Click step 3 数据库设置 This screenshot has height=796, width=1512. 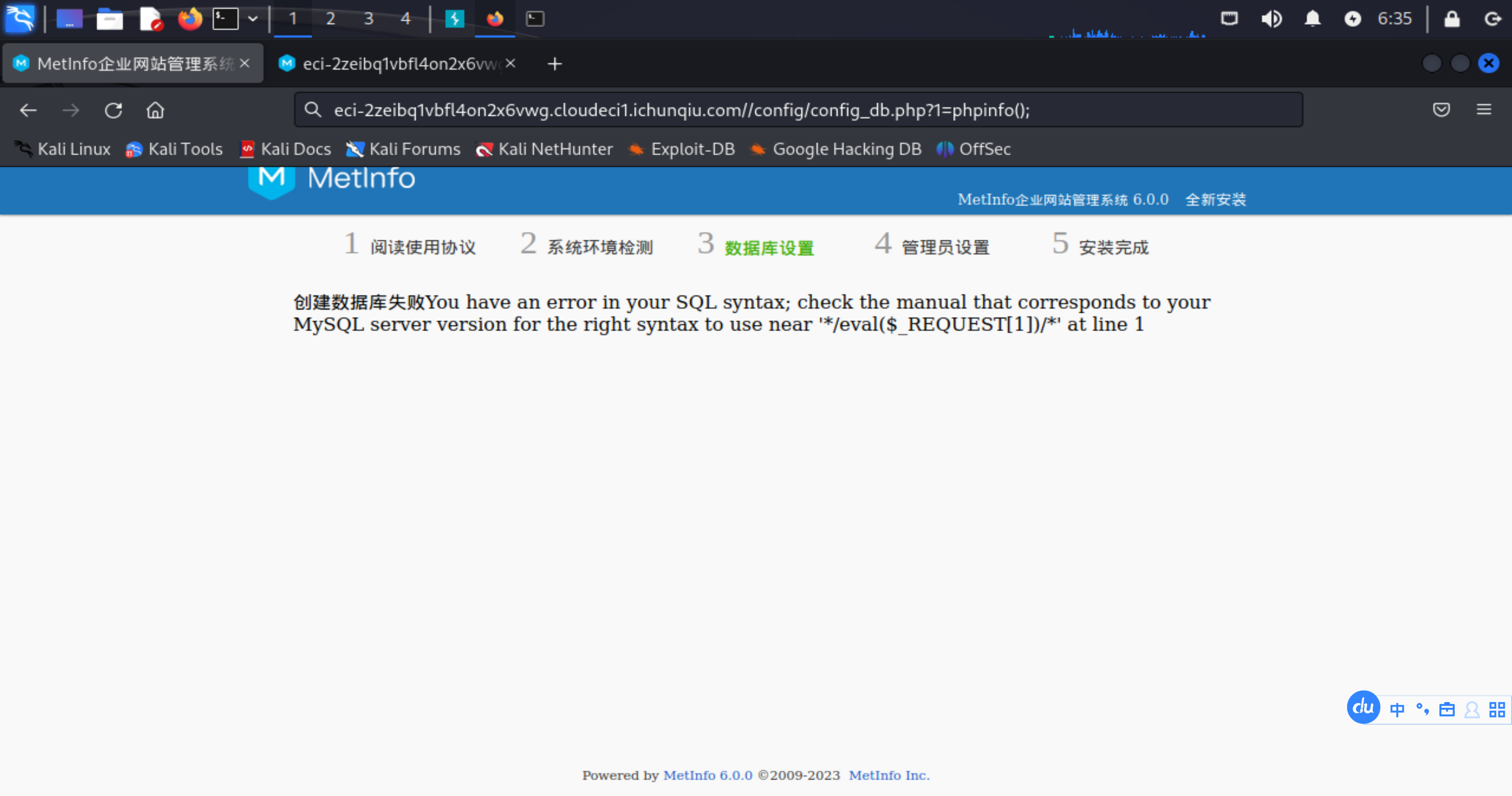(756, 245)
